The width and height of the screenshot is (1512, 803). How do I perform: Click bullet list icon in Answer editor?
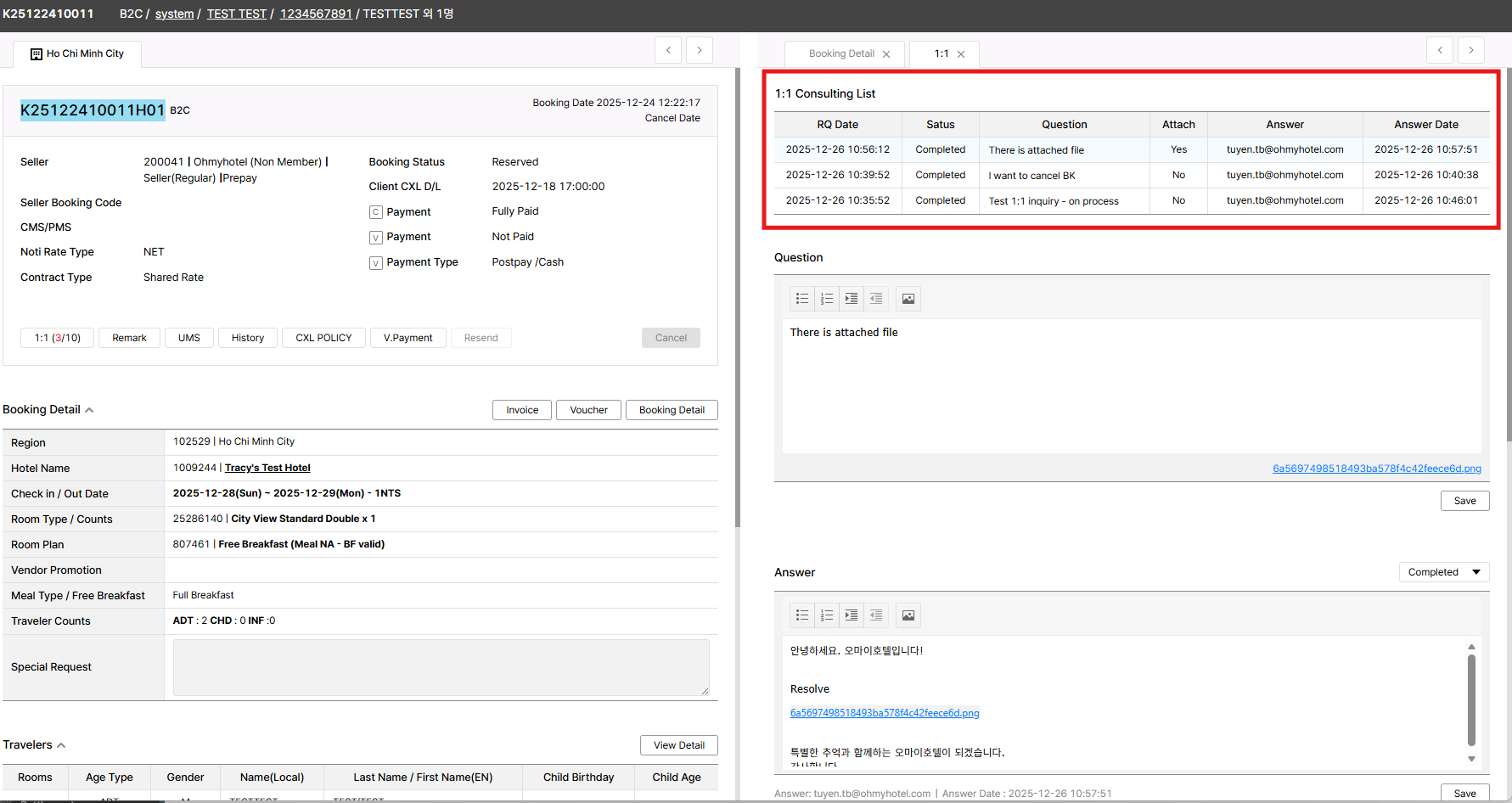click(802, 615)
